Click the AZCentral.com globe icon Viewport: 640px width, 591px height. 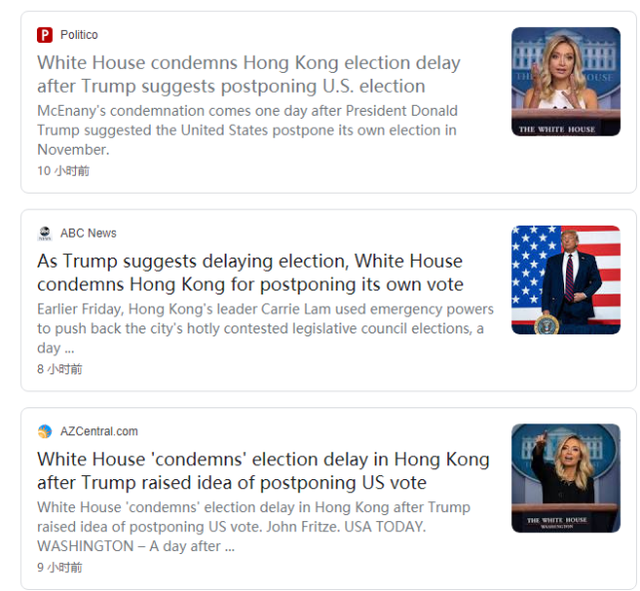coord(45,431)
